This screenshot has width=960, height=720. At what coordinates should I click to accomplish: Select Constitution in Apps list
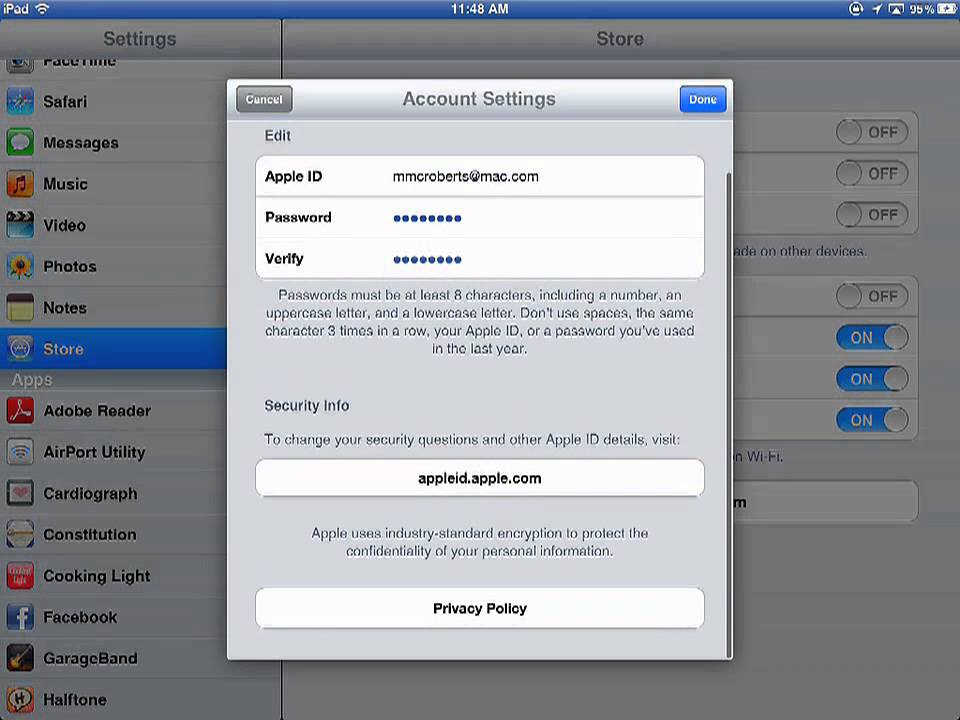pos(113,534)
